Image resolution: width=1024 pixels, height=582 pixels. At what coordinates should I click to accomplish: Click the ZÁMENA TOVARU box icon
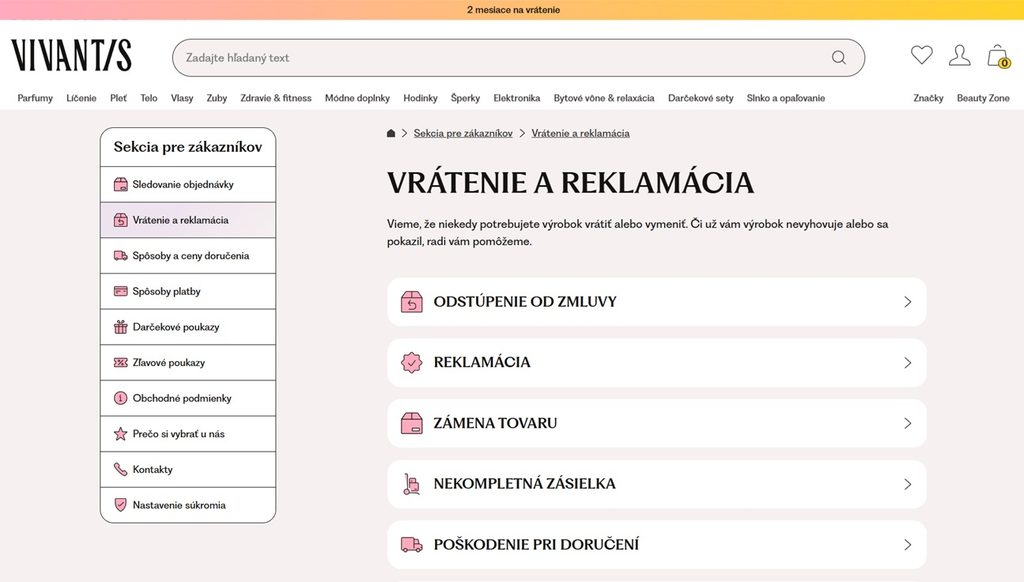[x=411, y=423]
